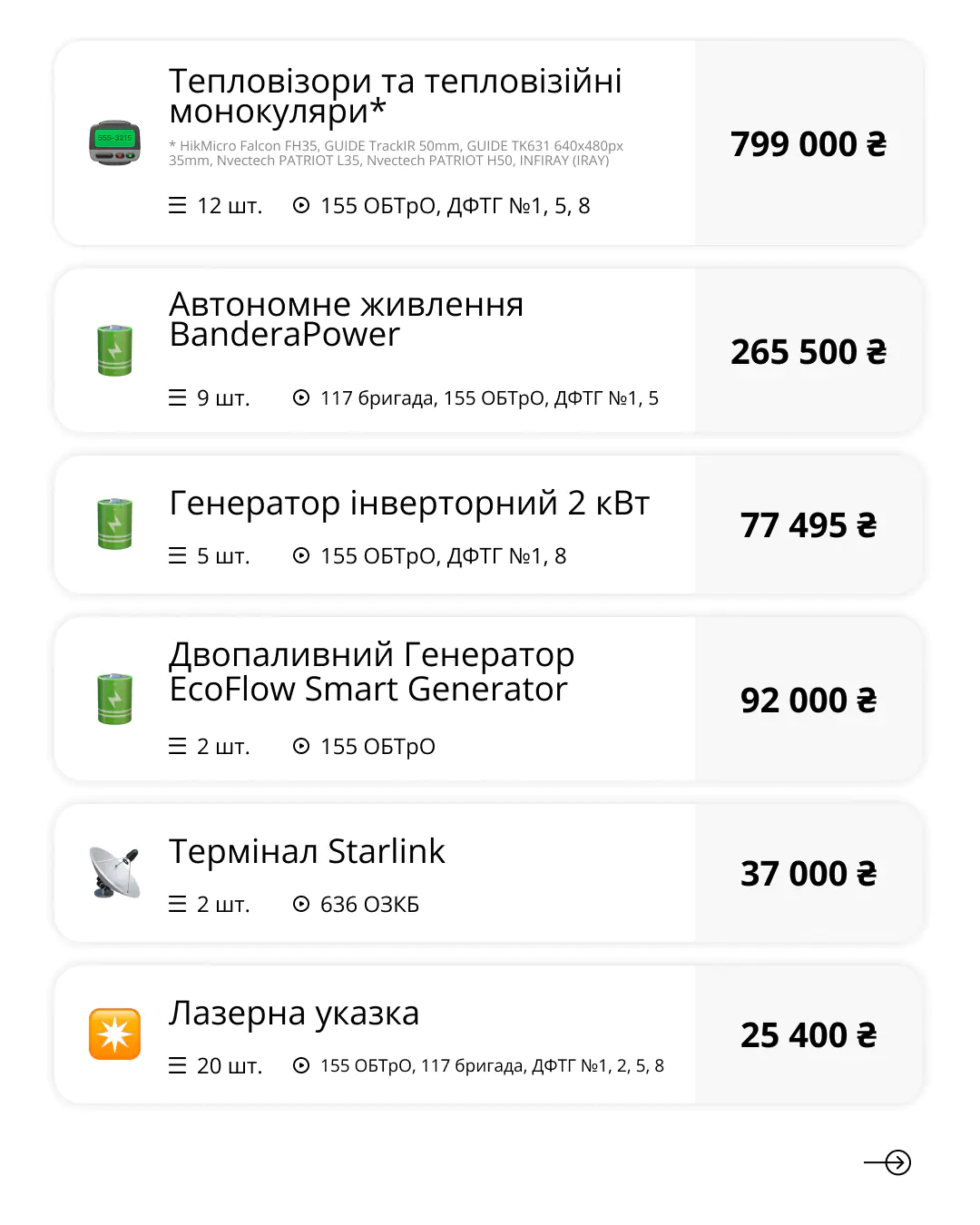Click the list icon next to 12 шт.
Screen dimensions: 980x1225
178,206
